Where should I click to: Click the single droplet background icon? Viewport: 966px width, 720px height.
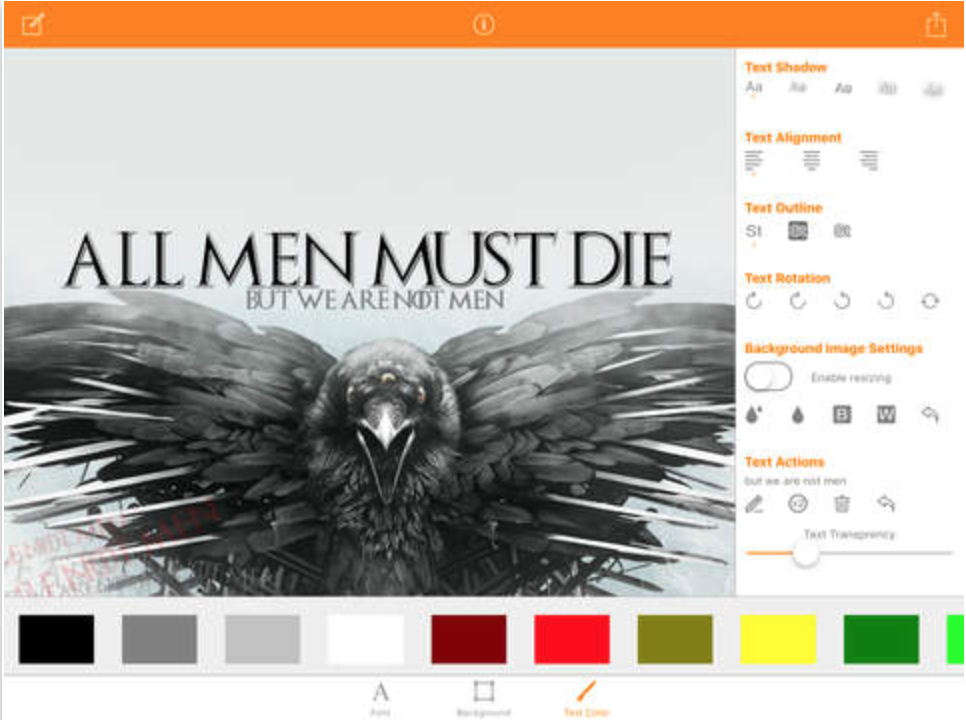click(x=798, y=415)
